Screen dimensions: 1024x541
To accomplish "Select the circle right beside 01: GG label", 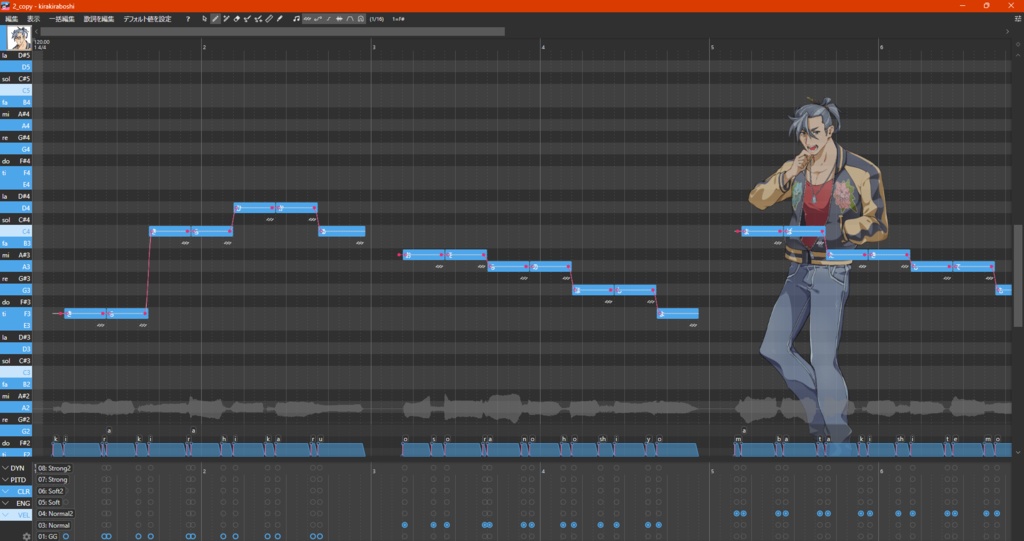I will coord(66,536).
